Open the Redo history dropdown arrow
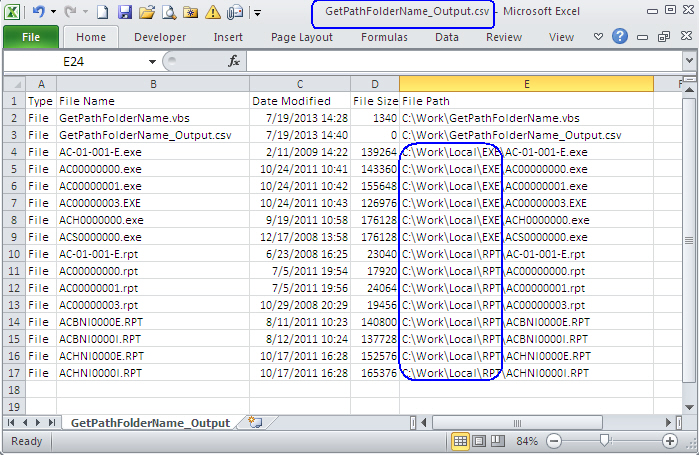The height and width of the screenshot is (455, 699). (85, 12)
